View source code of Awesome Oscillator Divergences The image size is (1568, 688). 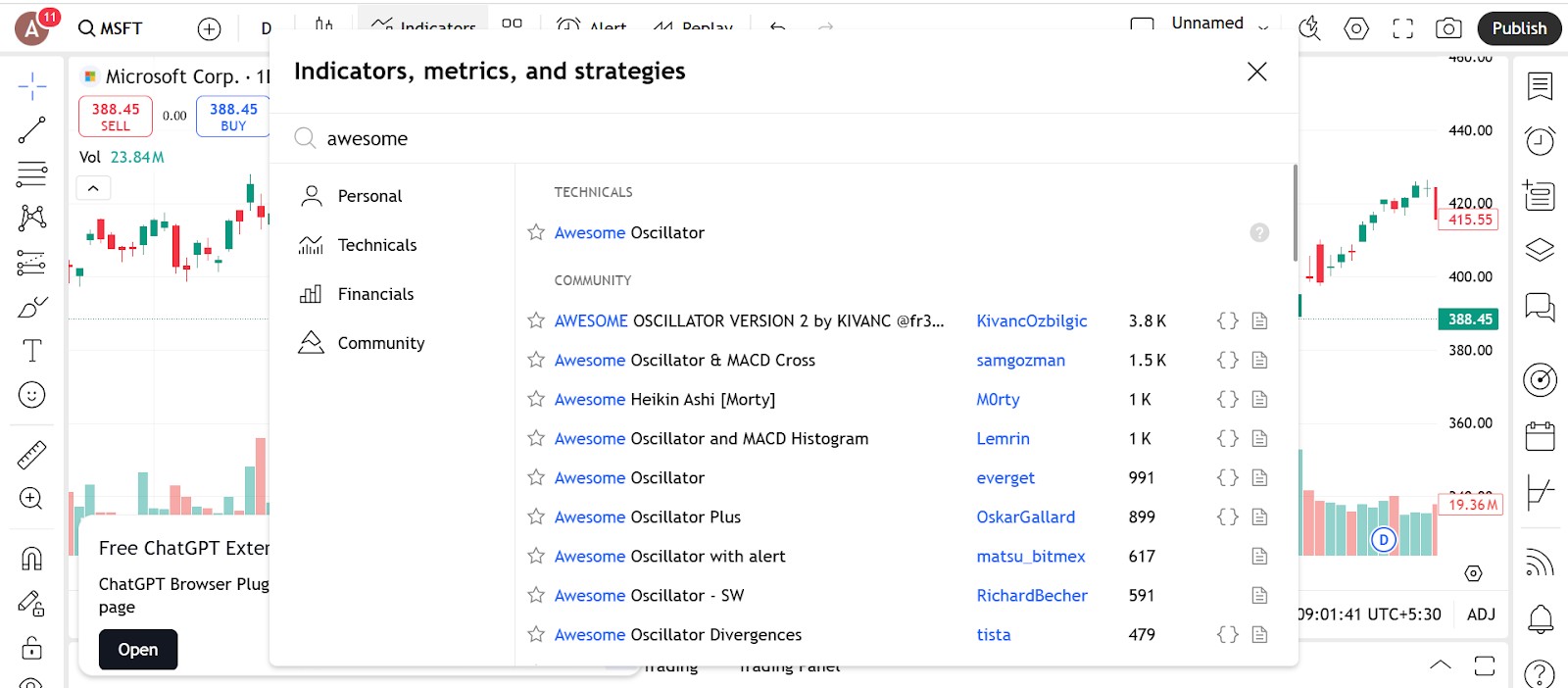tap(1227, 634)
